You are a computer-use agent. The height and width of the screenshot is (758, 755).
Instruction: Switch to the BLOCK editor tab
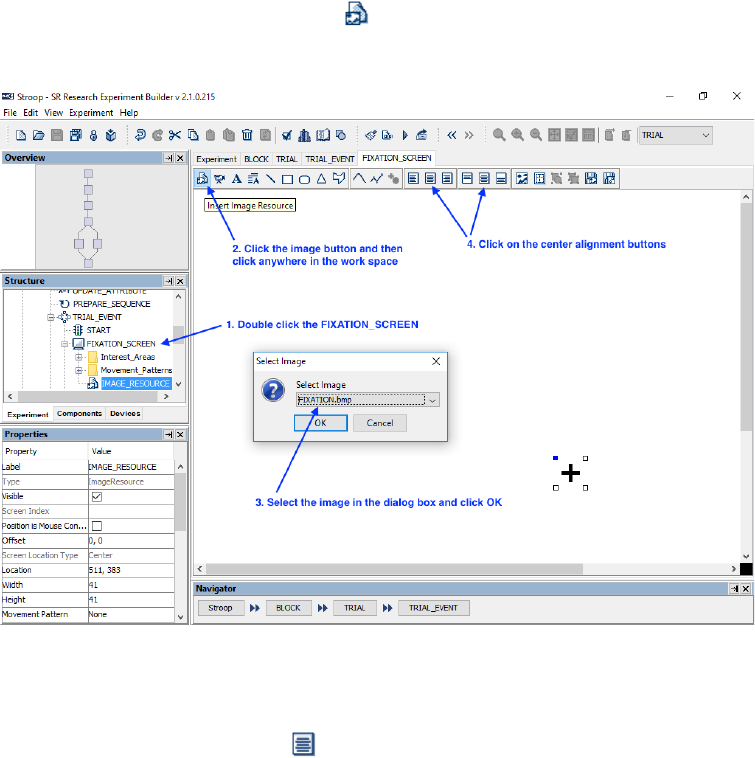pyautogui.click(x=256, y=159)
